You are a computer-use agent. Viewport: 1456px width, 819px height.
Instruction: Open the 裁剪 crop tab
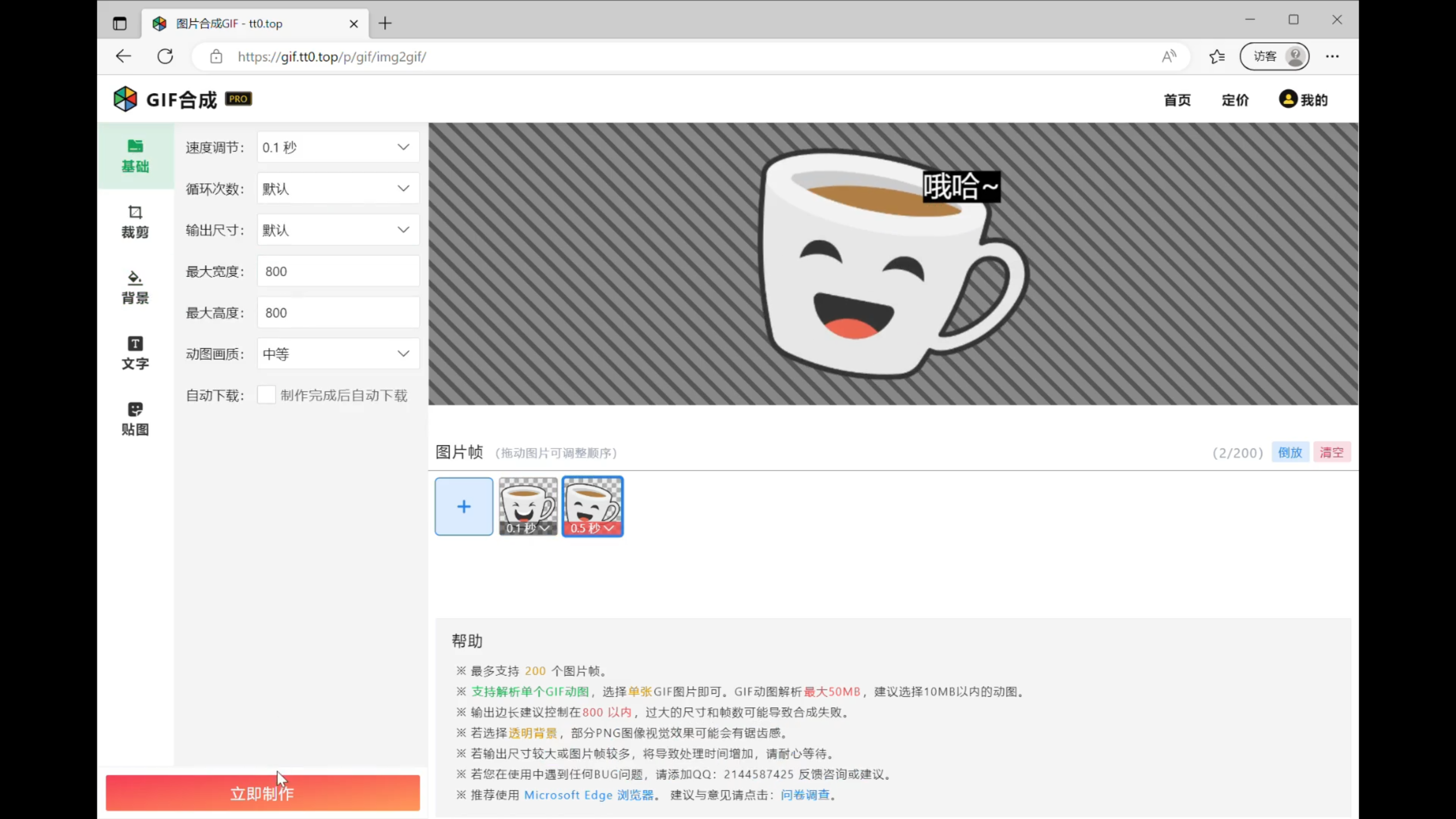coord(135,221)
